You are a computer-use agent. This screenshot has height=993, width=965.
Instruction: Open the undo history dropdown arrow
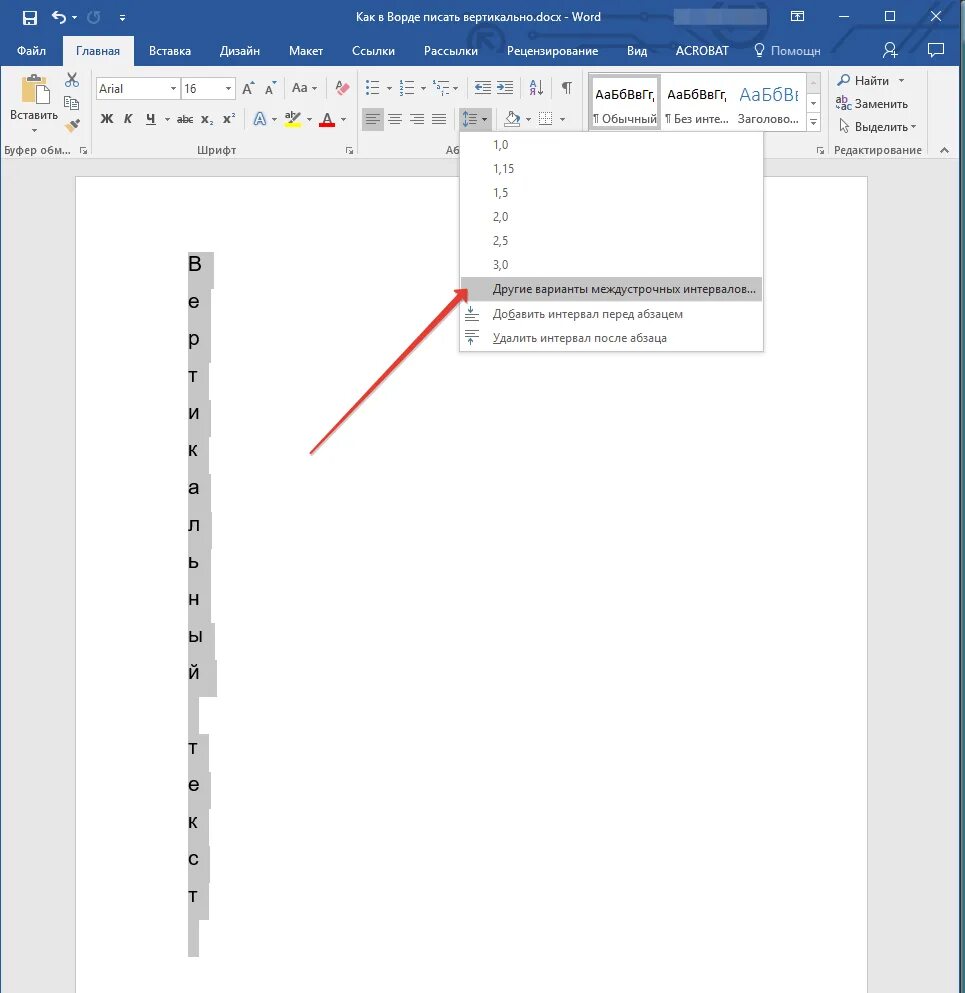[75, 18]
